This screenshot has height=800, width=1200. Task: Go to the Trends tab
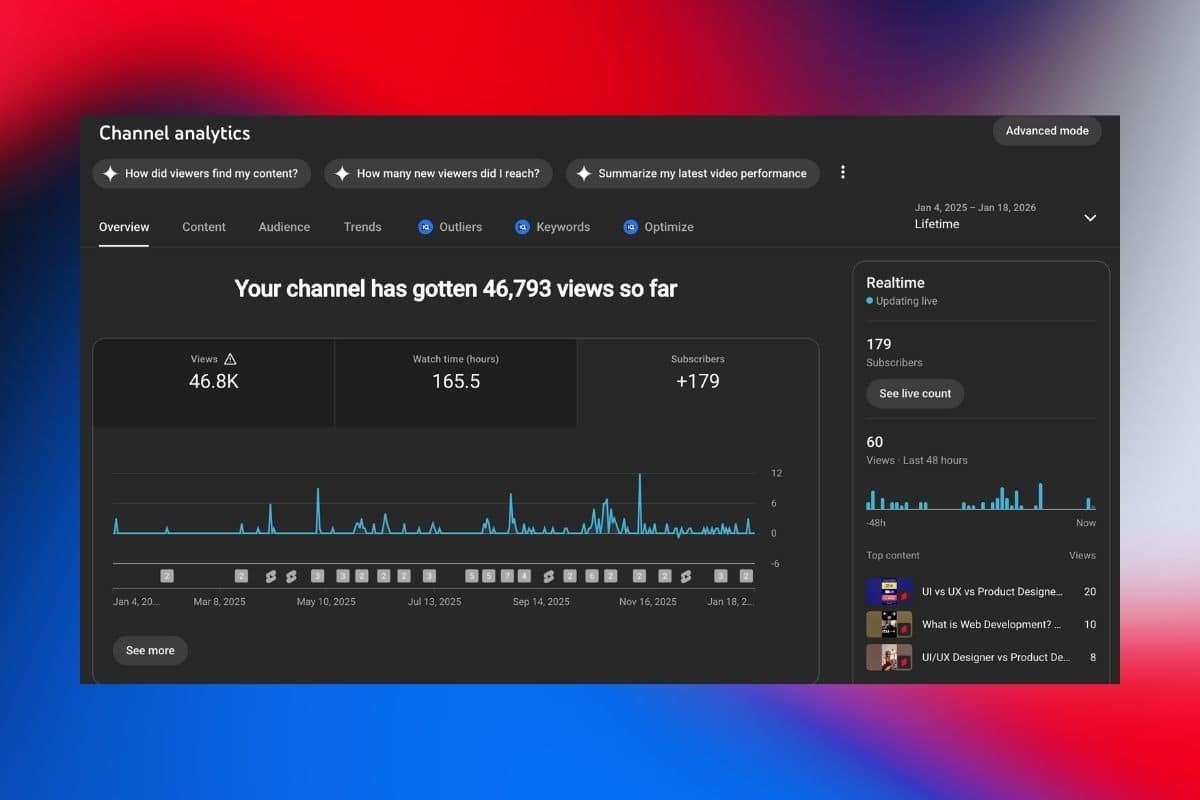coord(362,227)
